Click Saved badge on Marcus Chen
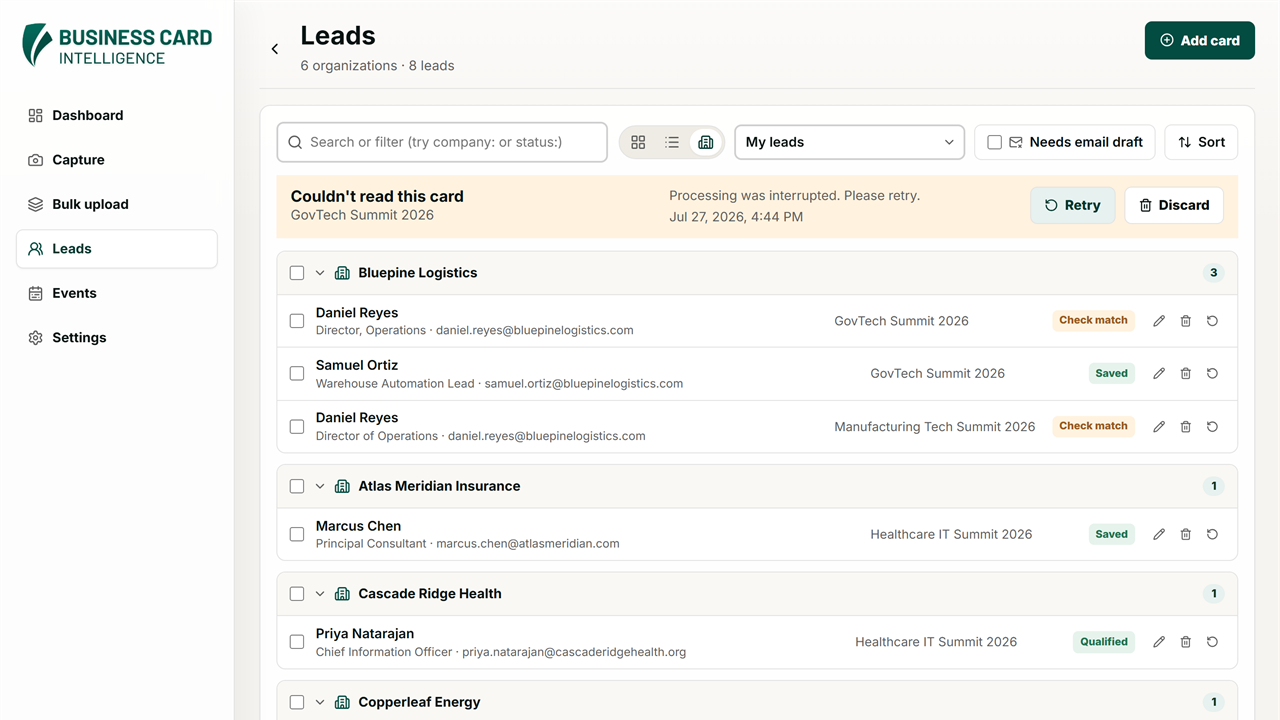1280x720 pixels. click(x=1112, y=534)
